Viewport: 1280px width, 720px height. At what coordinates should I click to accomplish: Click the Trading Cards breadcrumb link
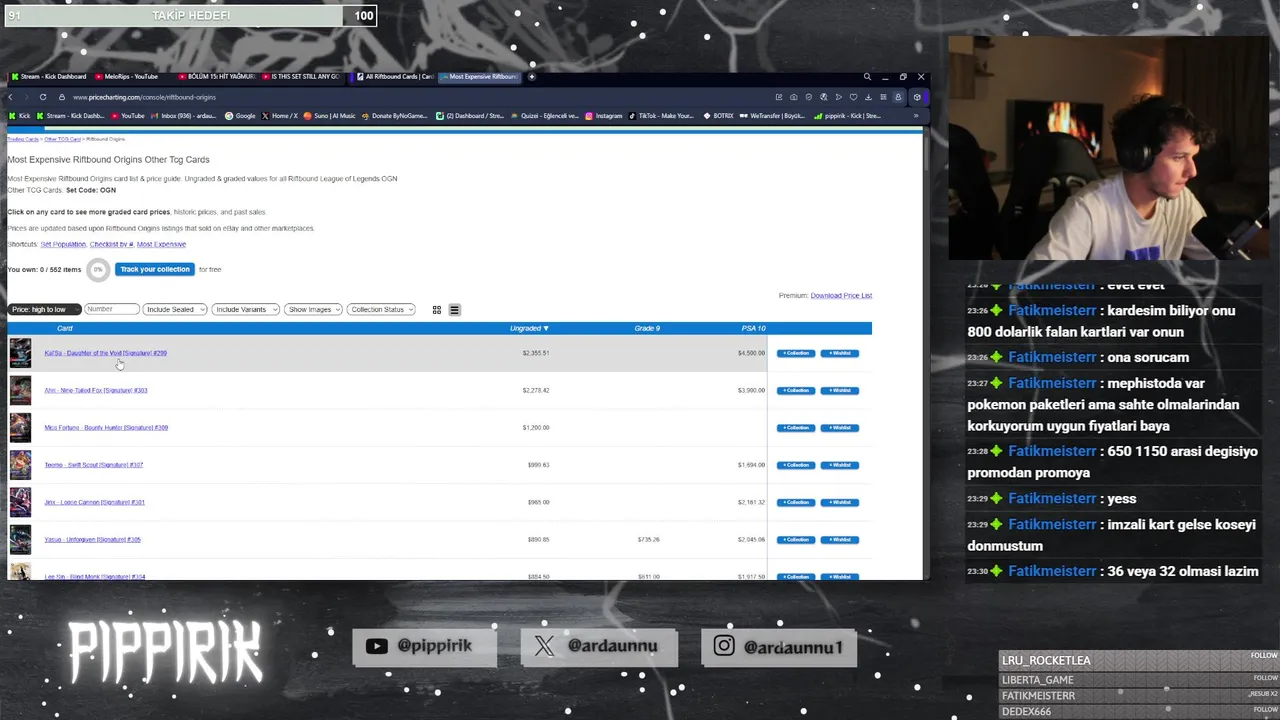click(x=23, y=139)
